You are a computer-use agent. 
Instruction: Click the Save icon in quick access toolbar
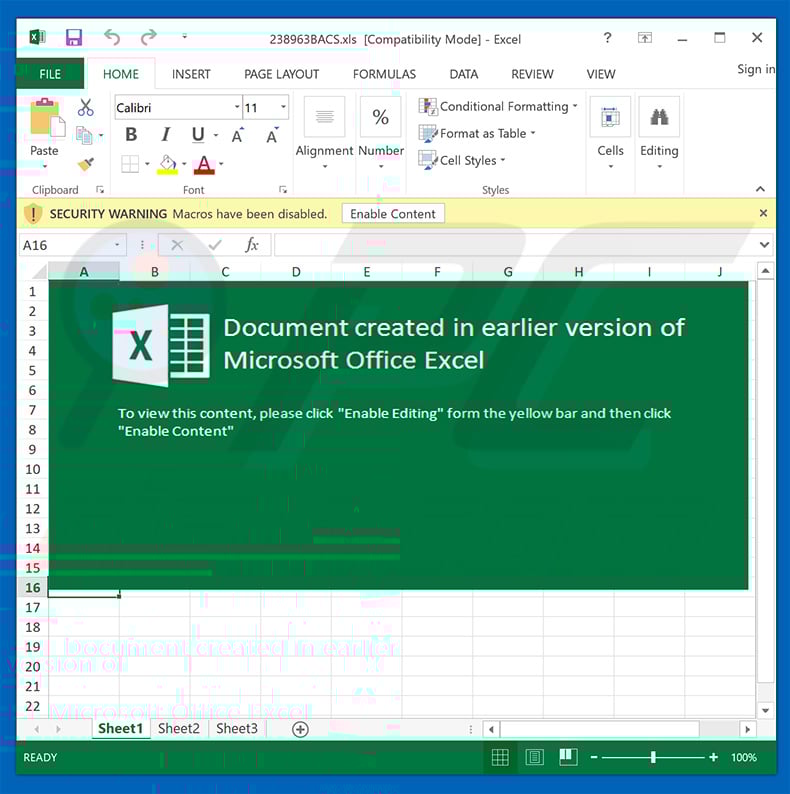coord(74,37)
